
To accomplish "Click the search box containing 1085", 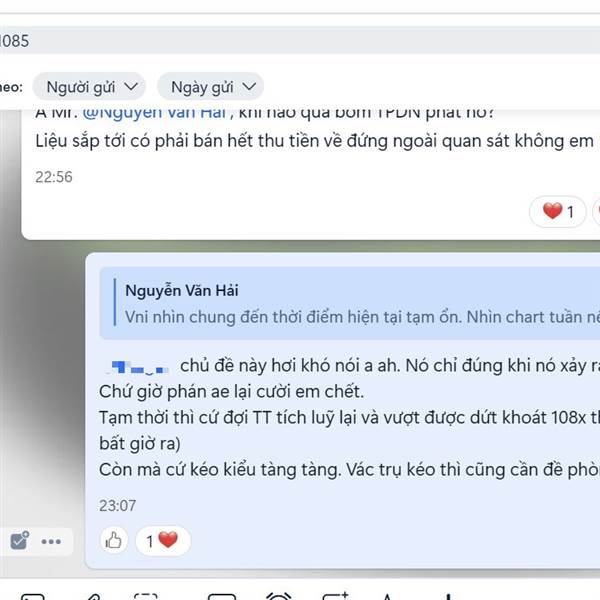I will (300, 41).
